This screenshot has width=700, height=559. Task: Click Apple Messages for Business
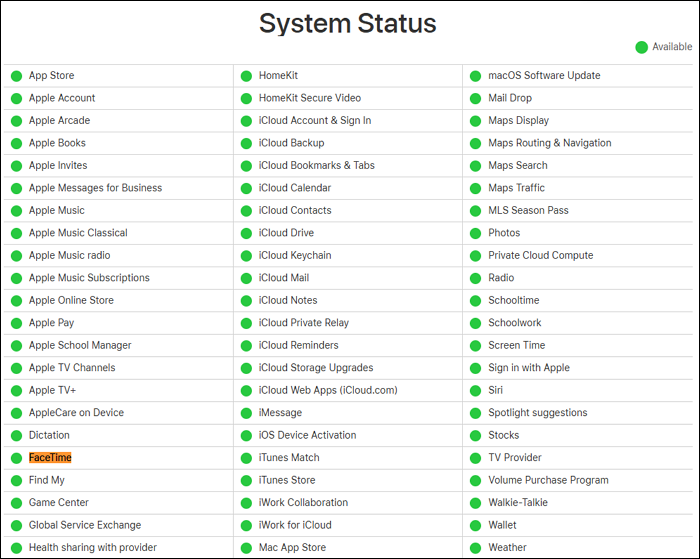96,188
